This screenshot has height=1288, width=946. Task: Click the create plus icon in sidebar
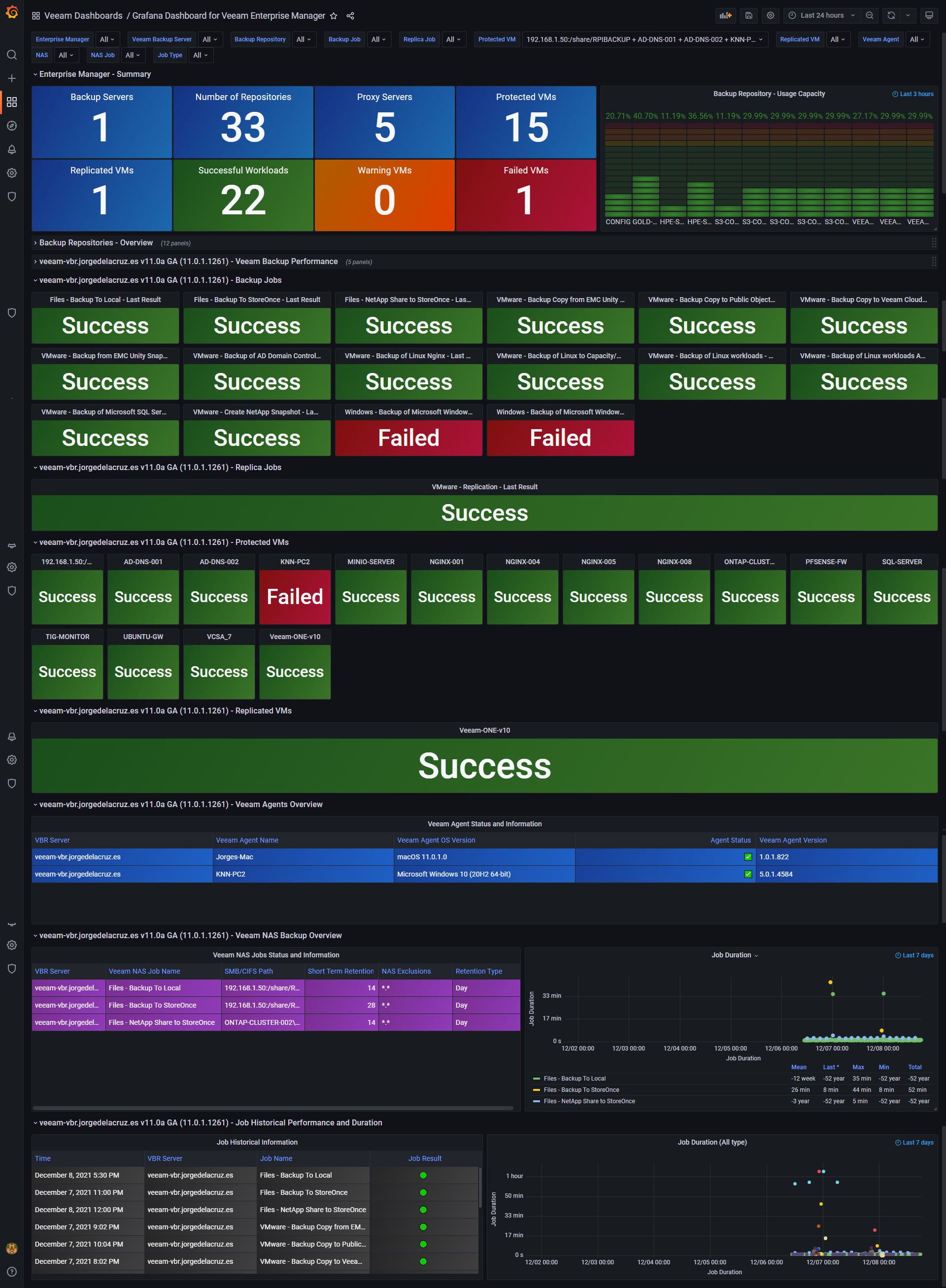point(11,78)
